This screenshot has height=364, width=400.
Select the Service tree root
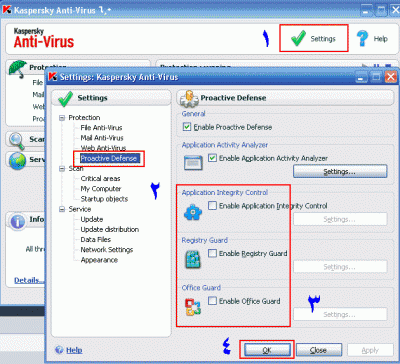tap(80, 209)
